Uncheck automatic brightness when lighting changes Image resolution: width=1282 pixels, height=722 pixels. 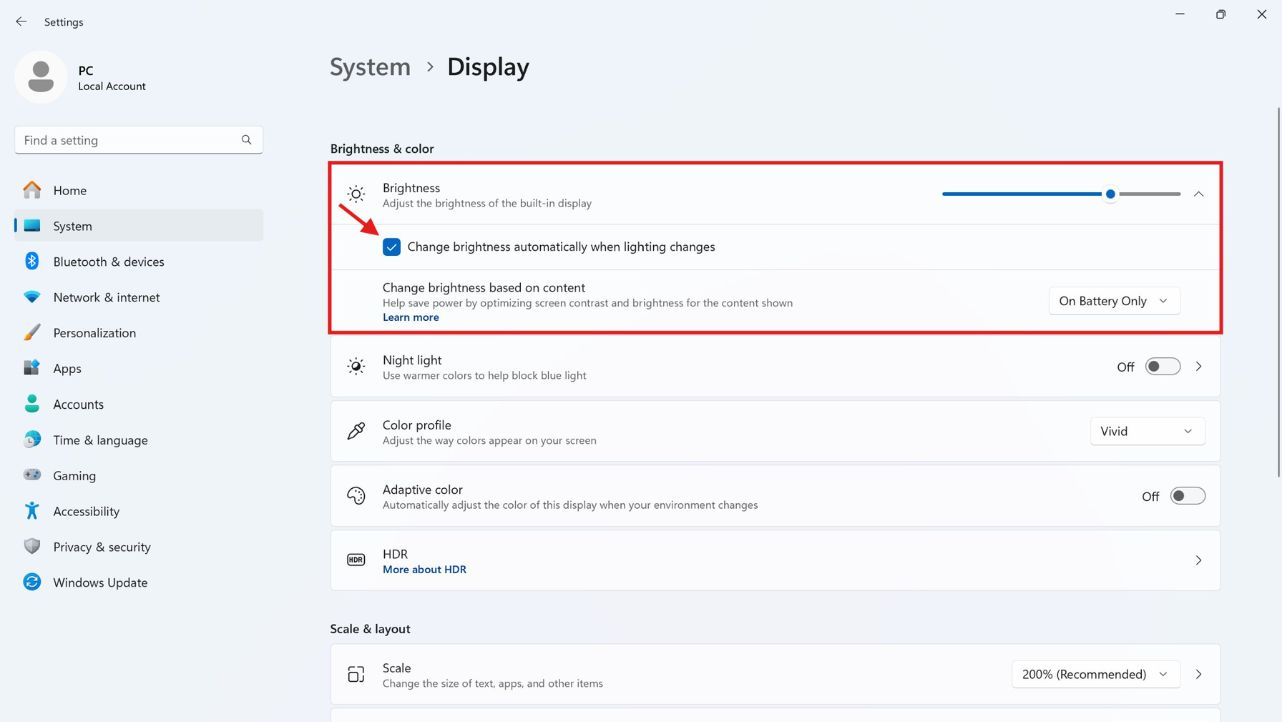pos(392,247)
